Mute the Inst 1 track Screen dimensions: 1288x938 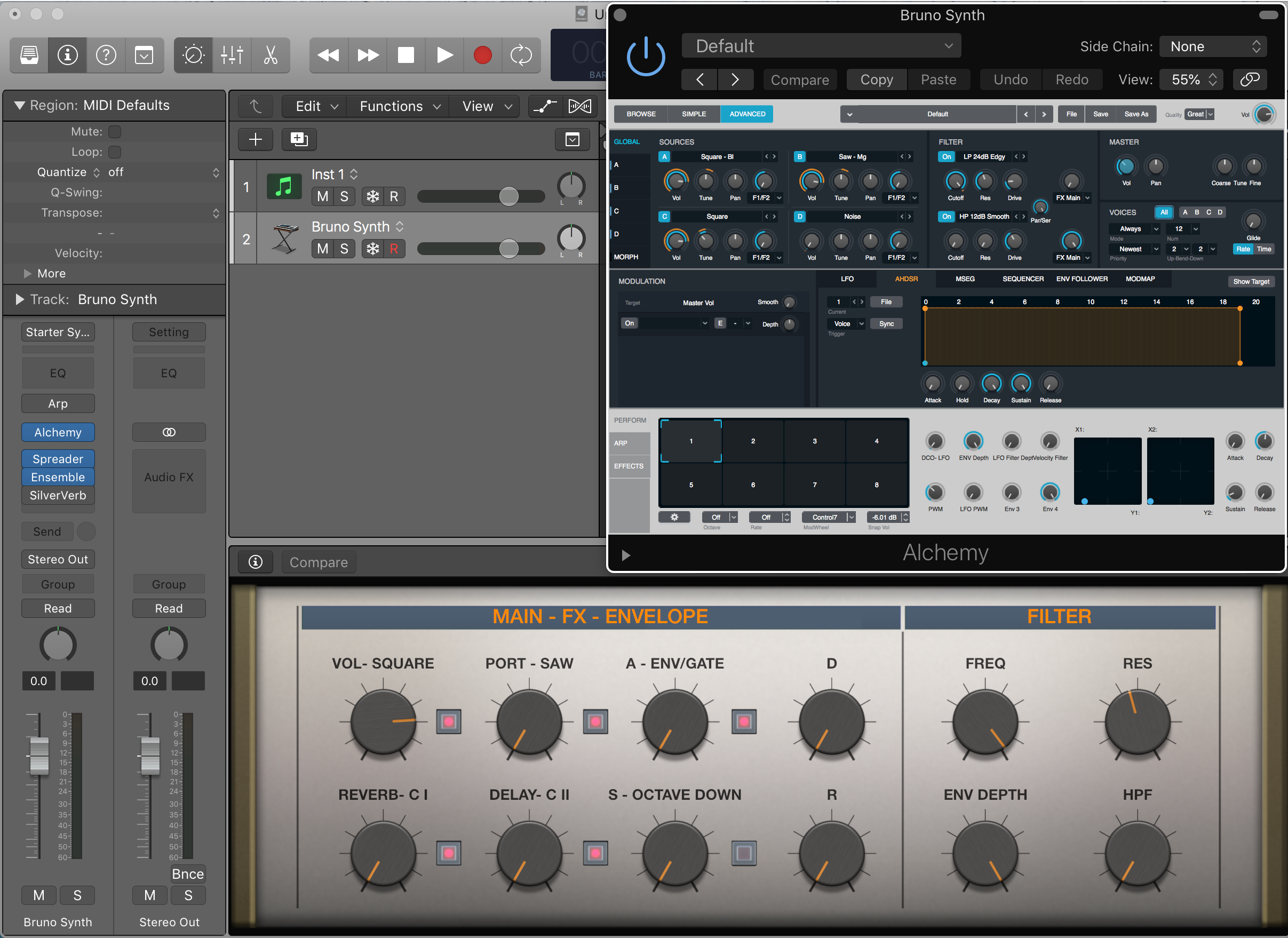(323, 196)
